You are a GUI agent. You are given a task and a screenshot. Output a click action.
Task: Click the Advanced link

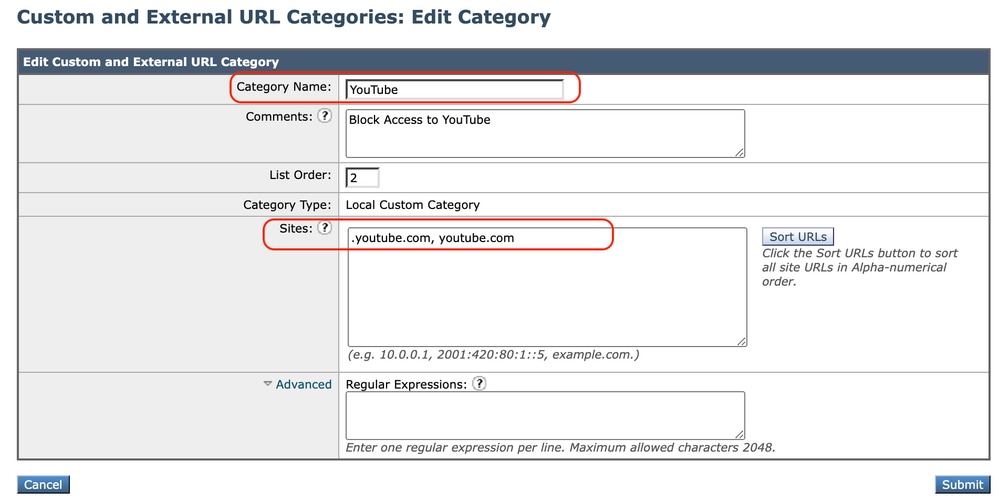coord(303,384)
